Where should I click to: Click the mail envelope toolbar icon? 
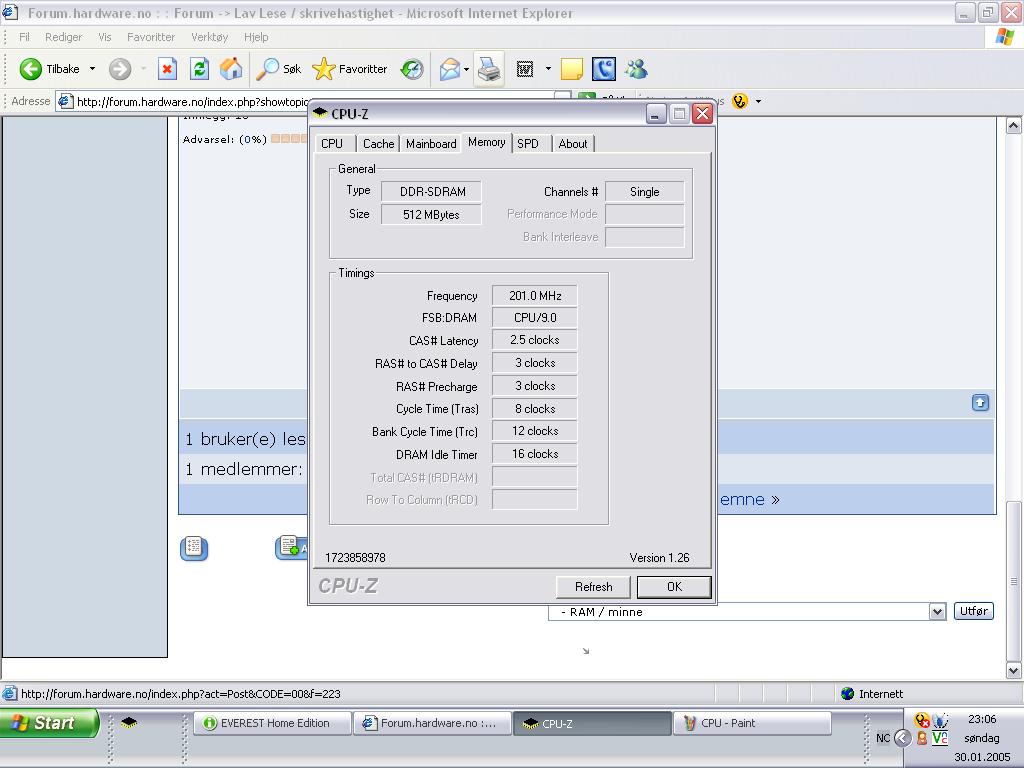pyautogui.click(x=450, y=69)
